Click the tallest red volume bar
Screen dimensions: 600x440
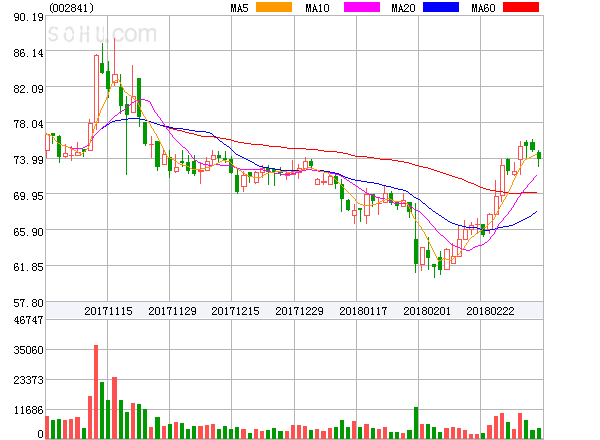click(96, 392)
